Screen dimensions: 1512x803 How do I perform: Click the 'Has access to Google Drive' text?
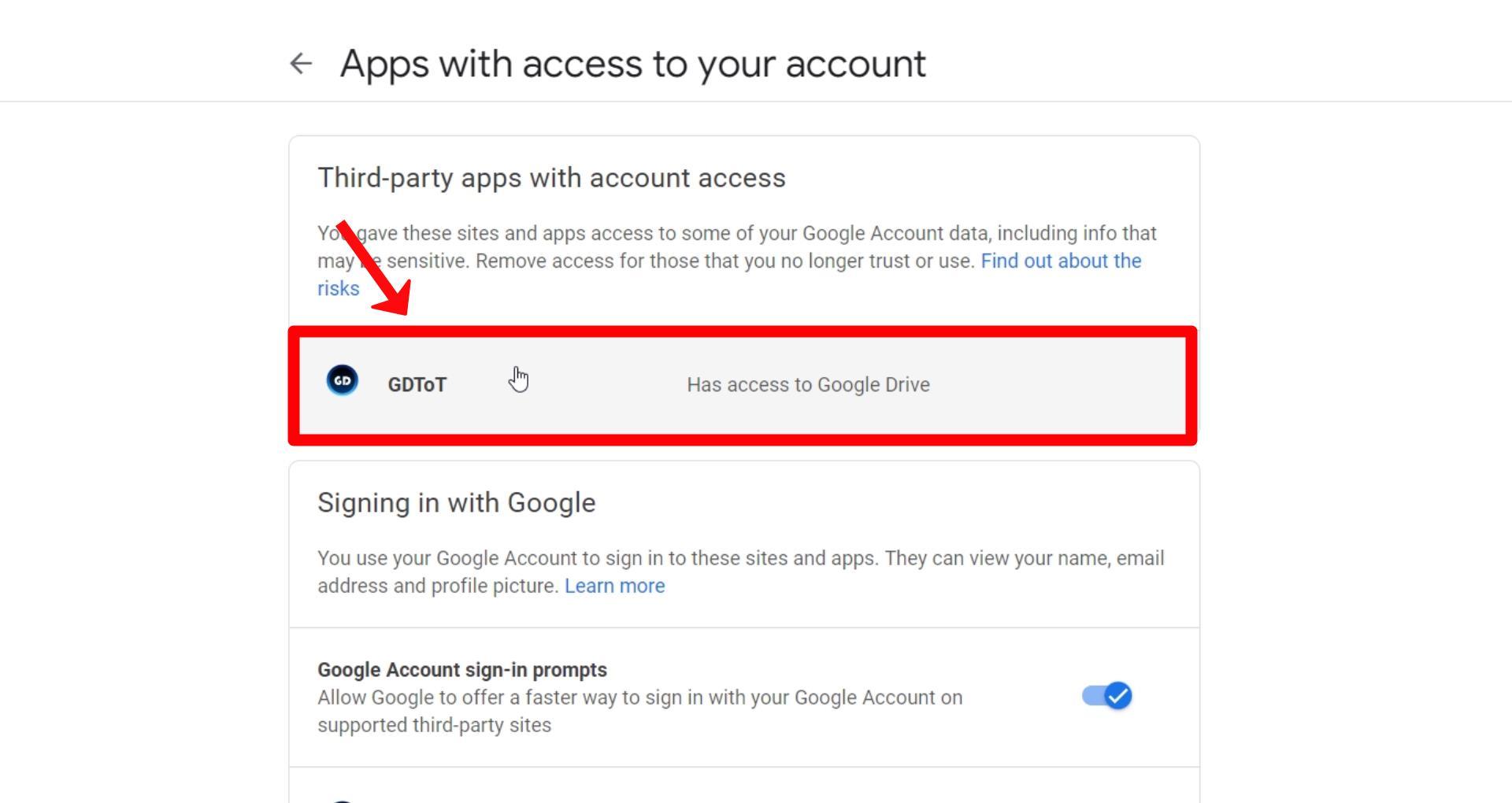pos(808,385)
